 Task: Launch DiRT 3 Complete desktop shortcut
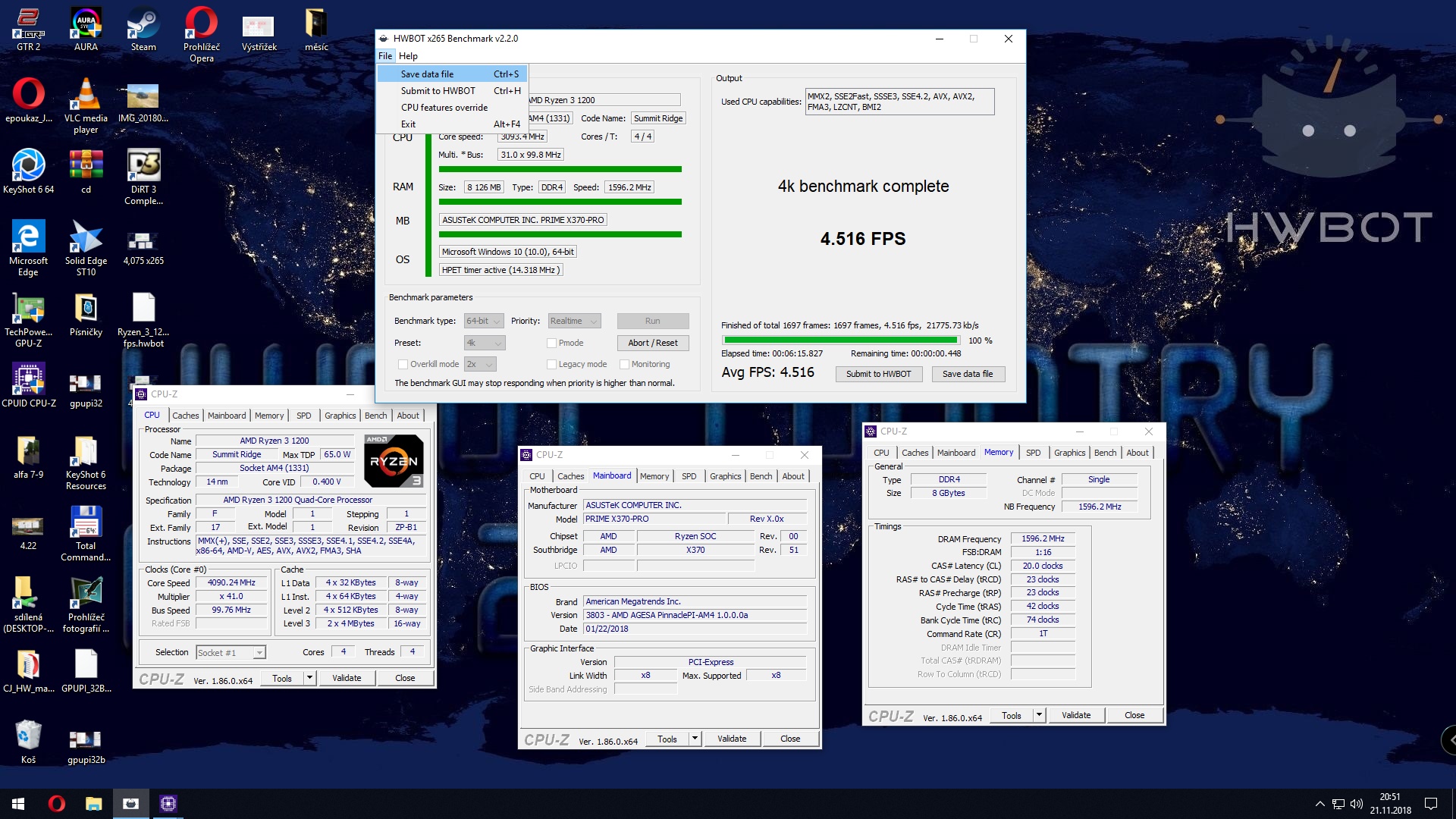coord(143,177)
